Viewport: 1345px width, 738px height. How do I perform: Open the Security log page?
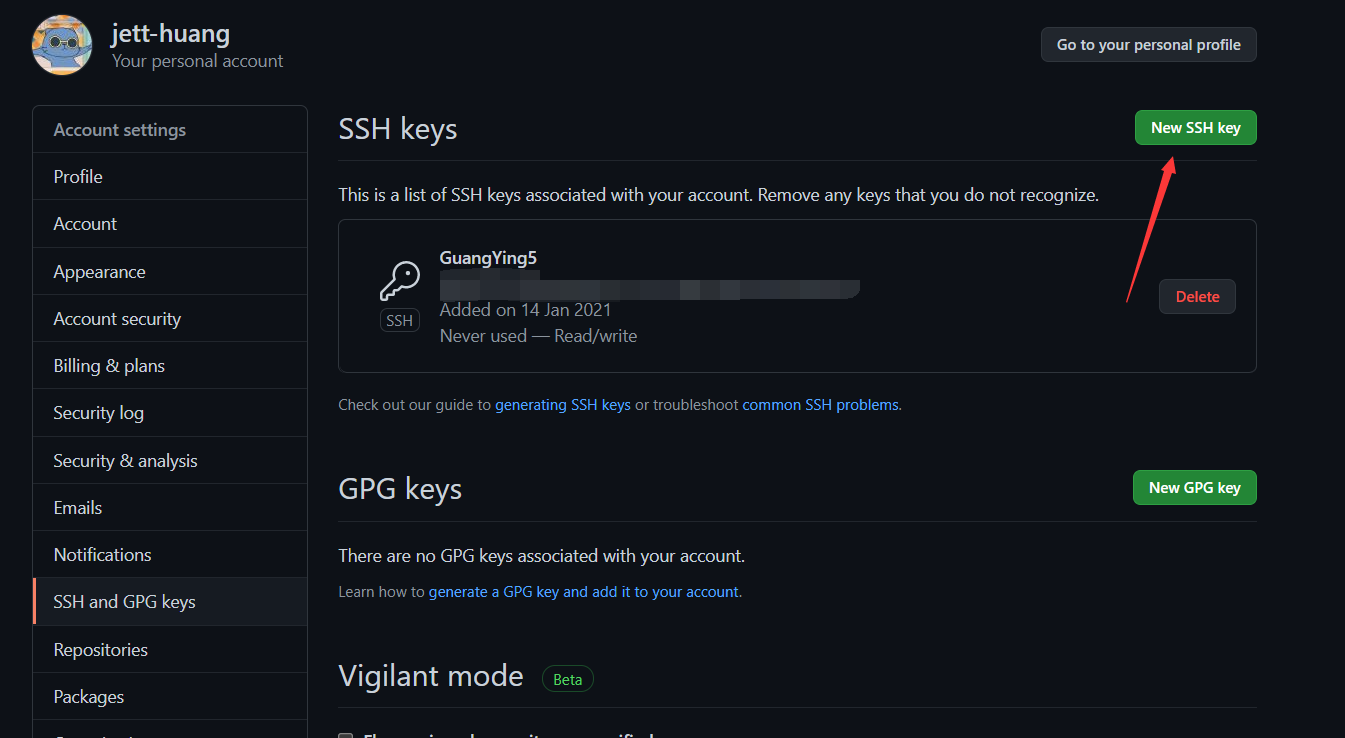coord(98,413)
